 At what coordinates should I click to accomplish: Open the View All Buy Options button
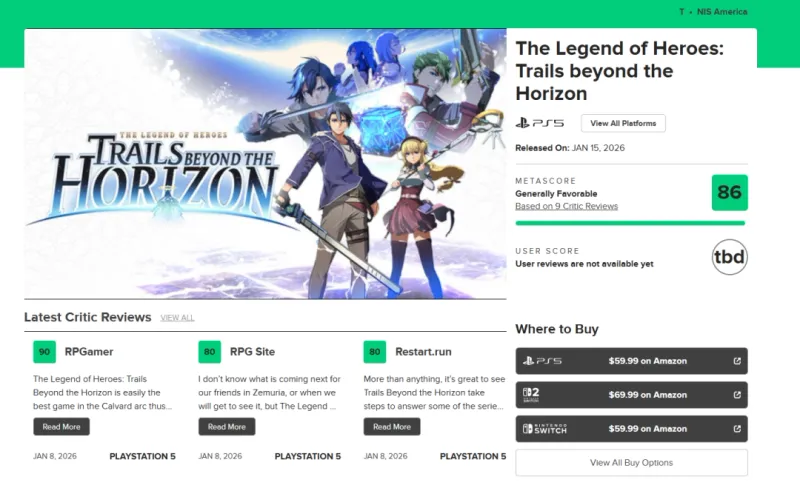tap(631, 463)
